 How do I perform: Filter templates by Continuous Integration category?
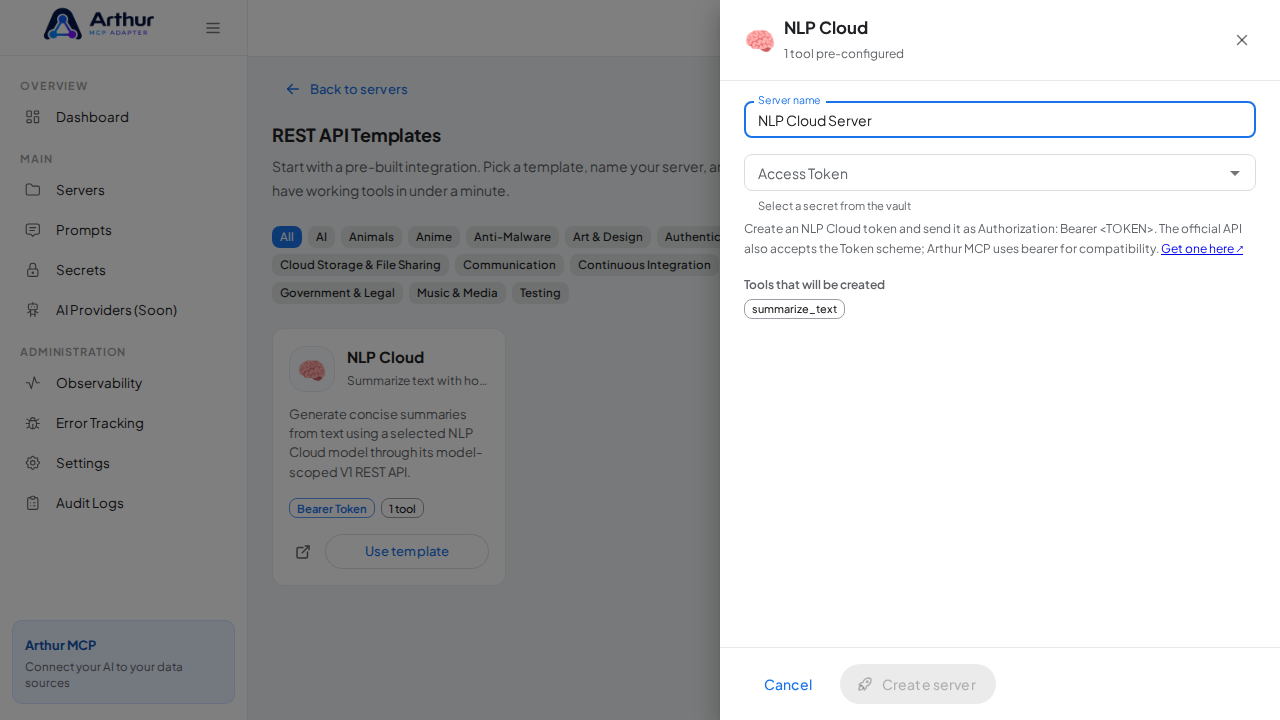coord(644,265)
